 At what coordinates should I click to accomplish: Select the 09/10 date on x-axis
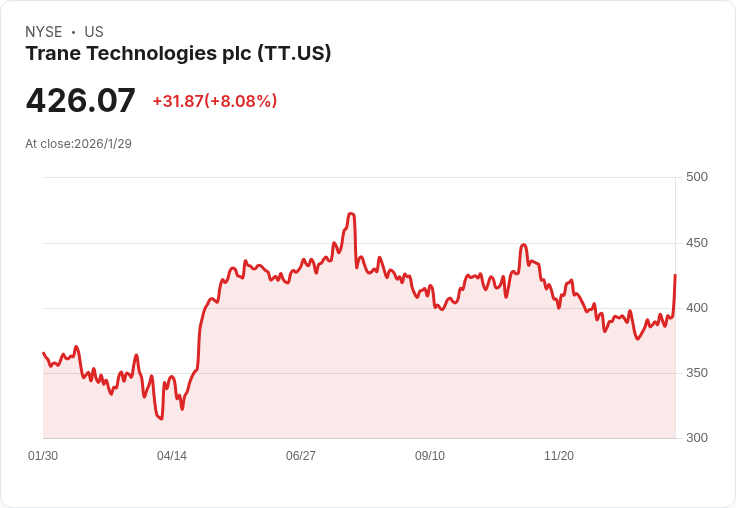pos(430,456)
